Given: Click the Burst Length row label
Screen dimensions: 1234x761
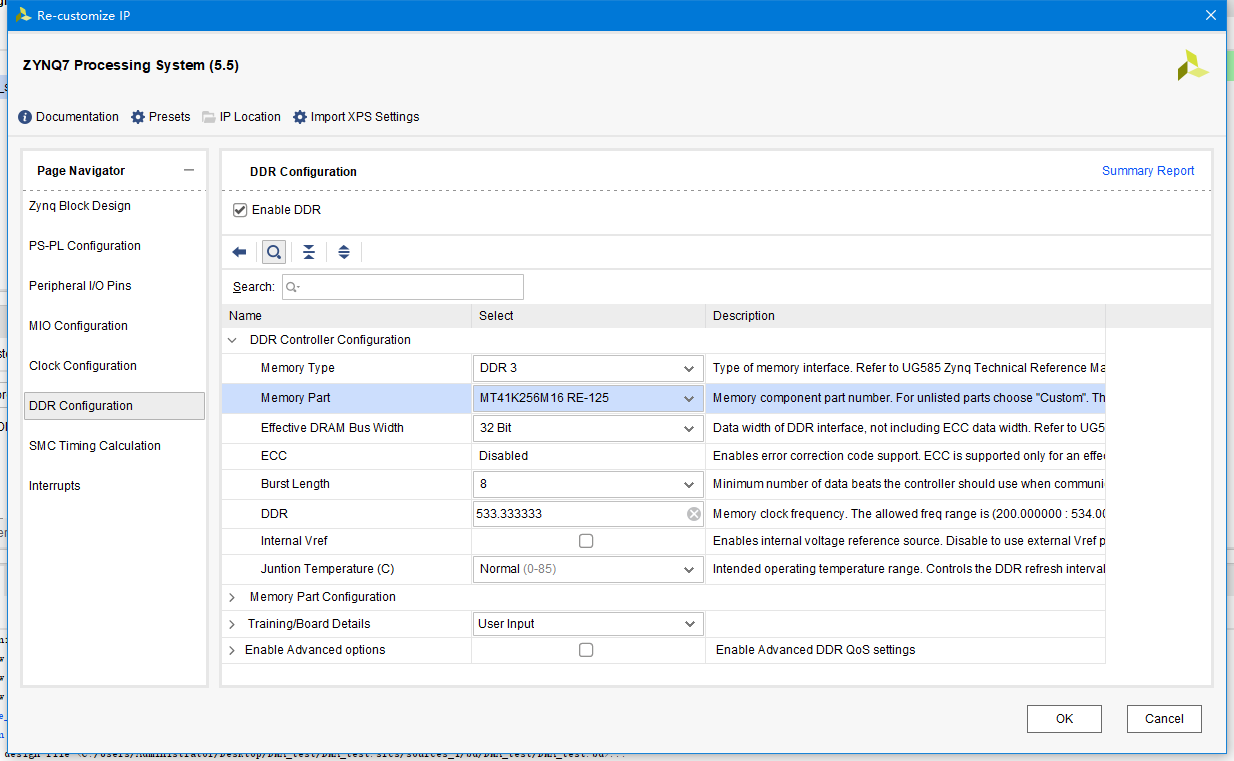Looking at the screenshot, I should [295, 484].
